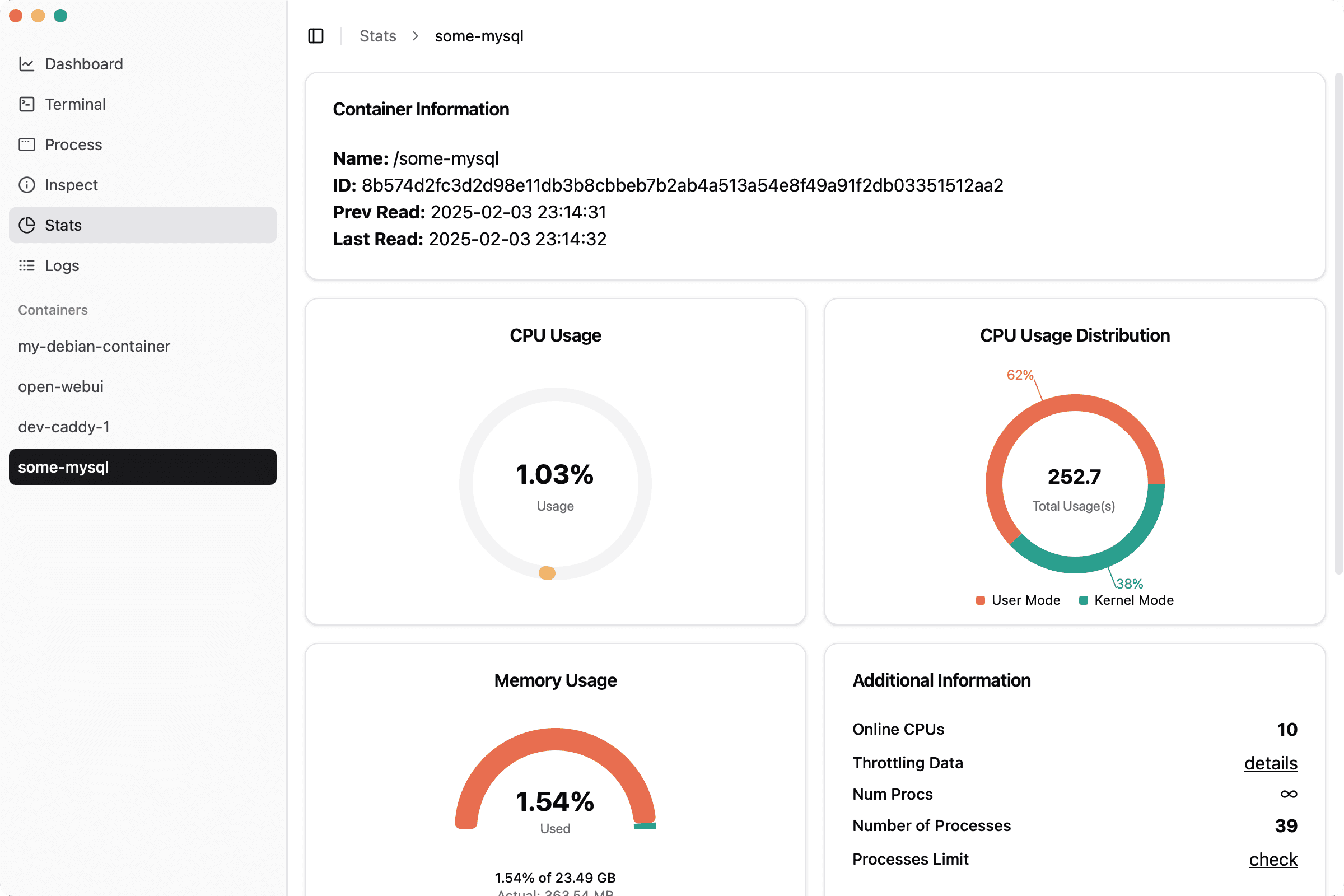
Task: Click the Stats pie chart icon
Action: tap(26, 225)
